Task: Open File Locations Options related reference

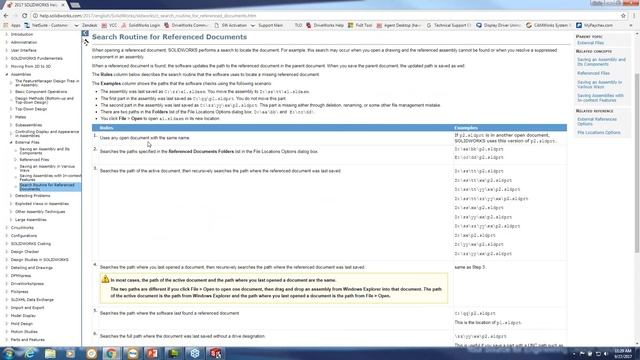Action: tap(599, 133)
